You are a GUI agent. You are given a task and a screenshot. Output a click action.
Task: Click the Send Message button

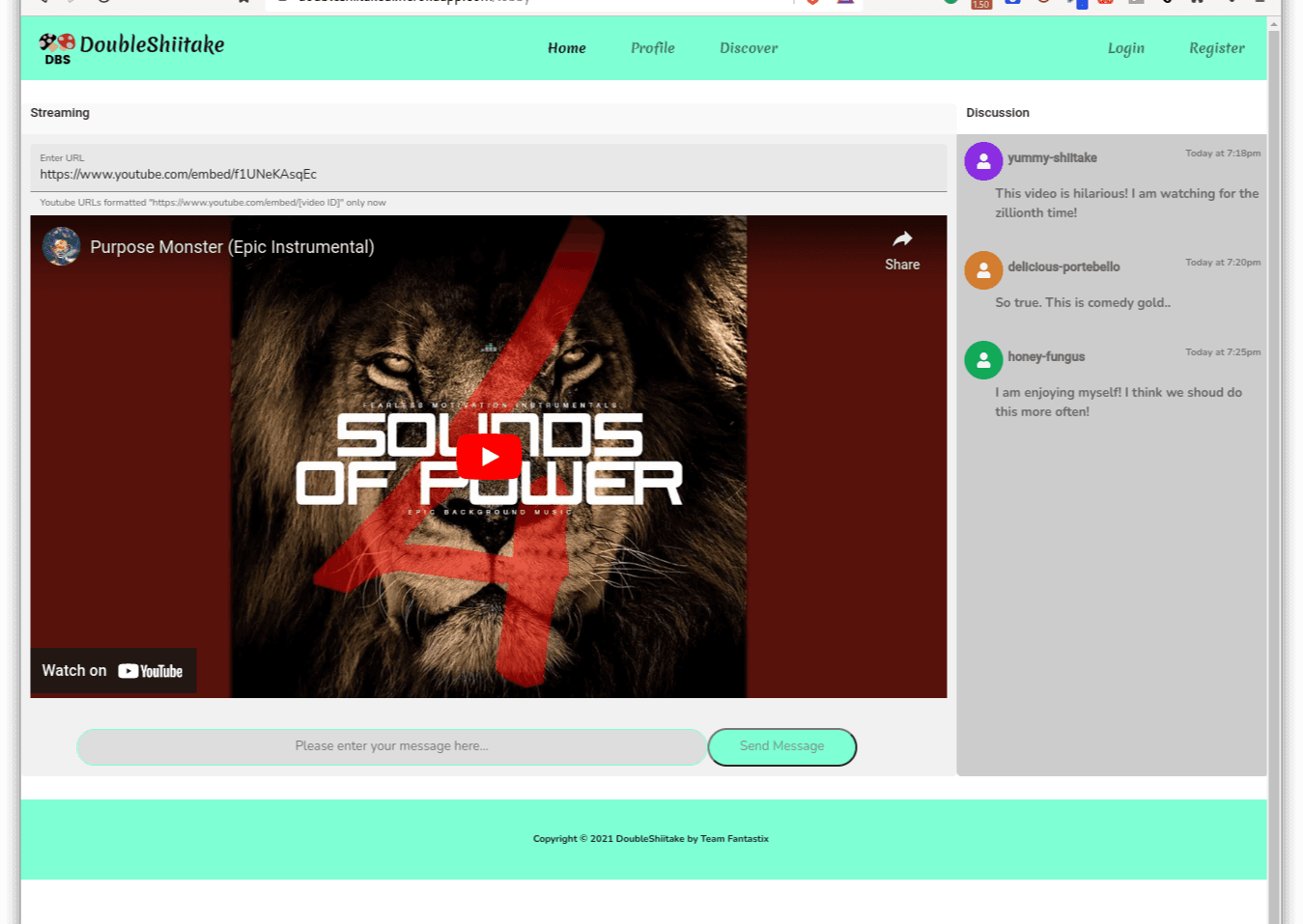click(x=782, y=747)
